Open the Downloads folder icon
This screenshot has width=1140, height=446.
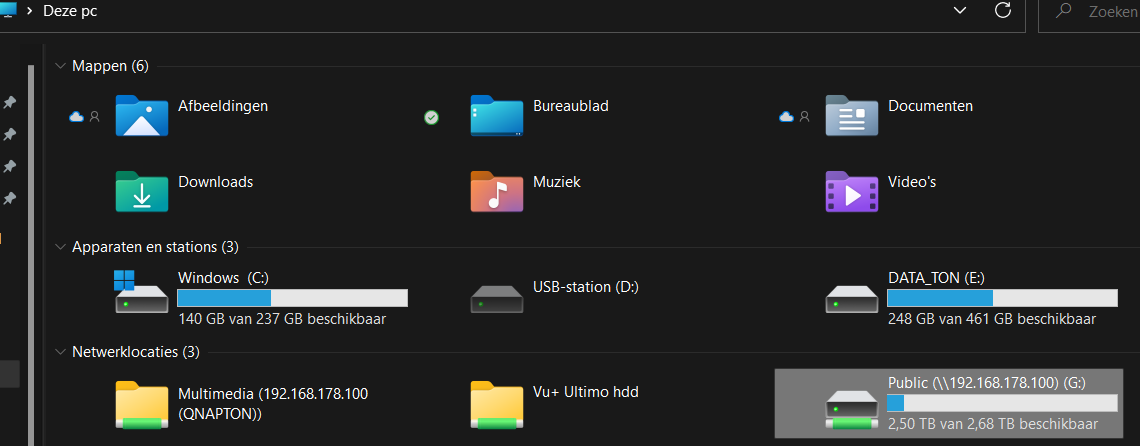142,191
